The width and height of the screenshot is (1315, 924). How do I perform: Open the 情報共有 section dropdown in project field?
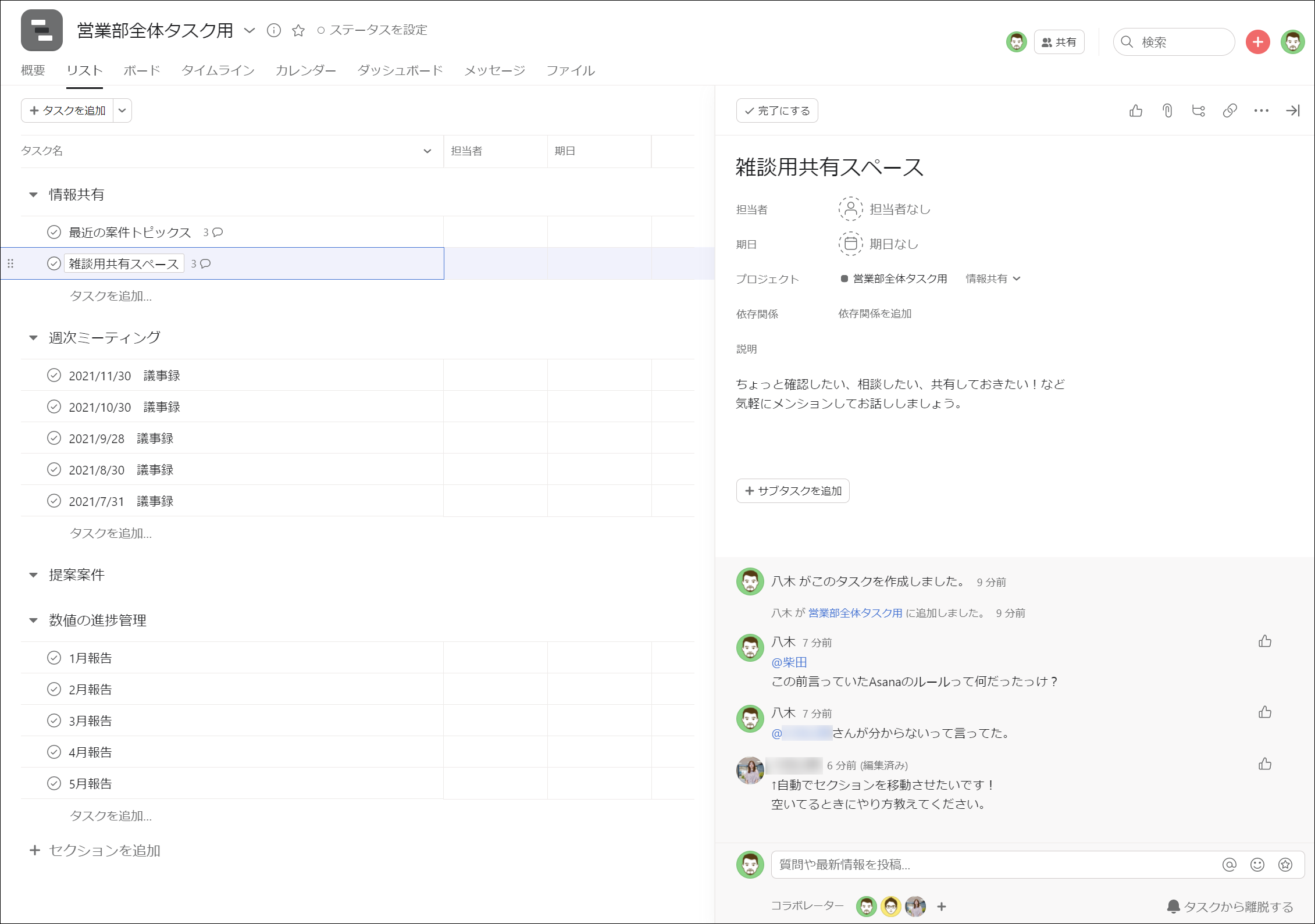pyautogui.click(x=993, y=279)
